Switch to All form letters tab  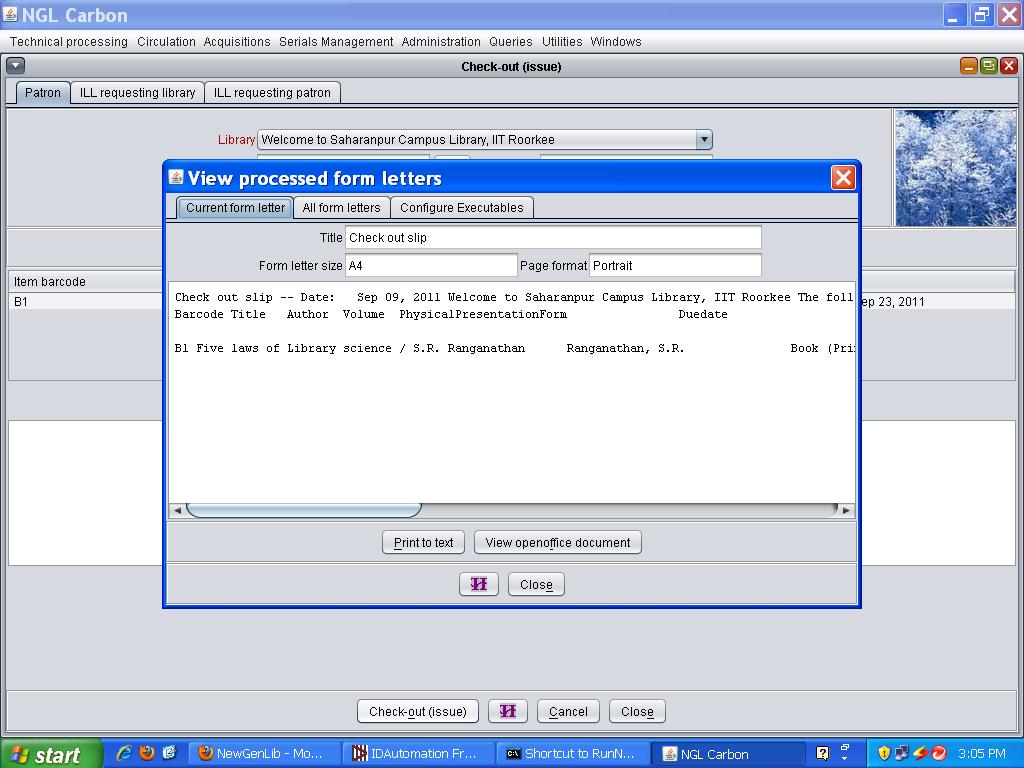[x=341, y=207]
